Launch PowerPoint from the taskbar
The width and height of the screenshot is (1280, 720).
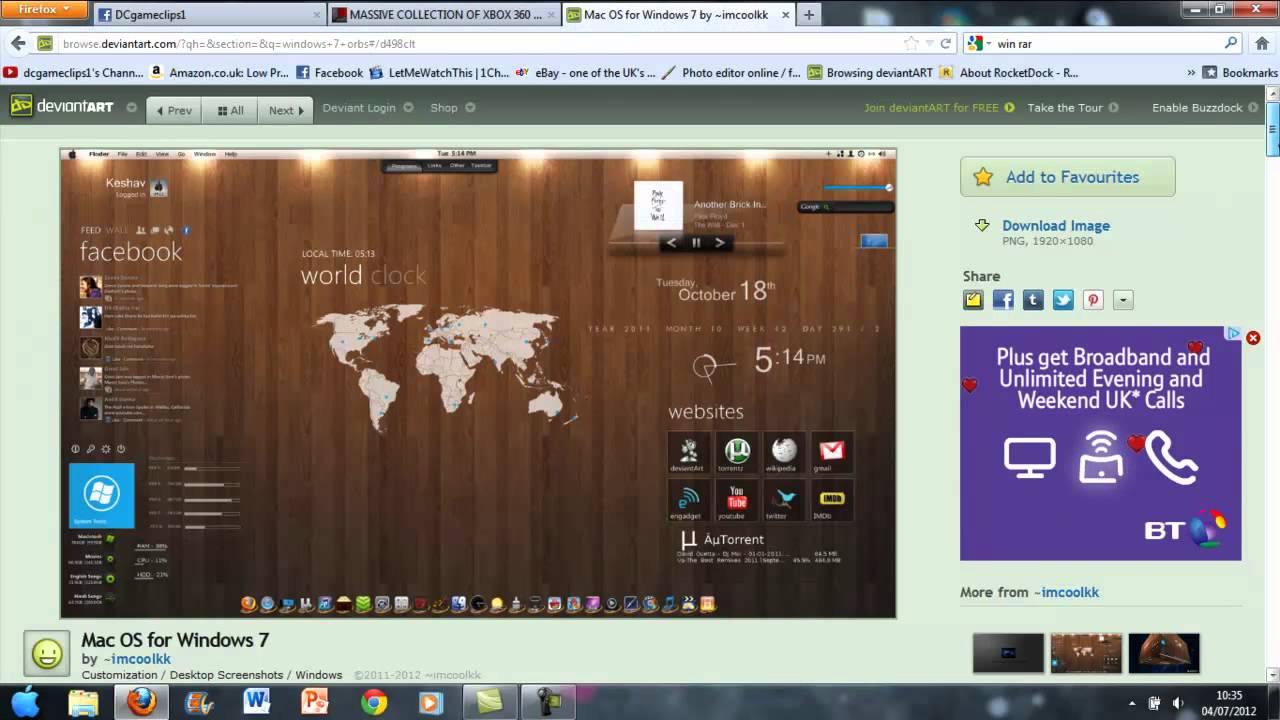coord(315,703)
